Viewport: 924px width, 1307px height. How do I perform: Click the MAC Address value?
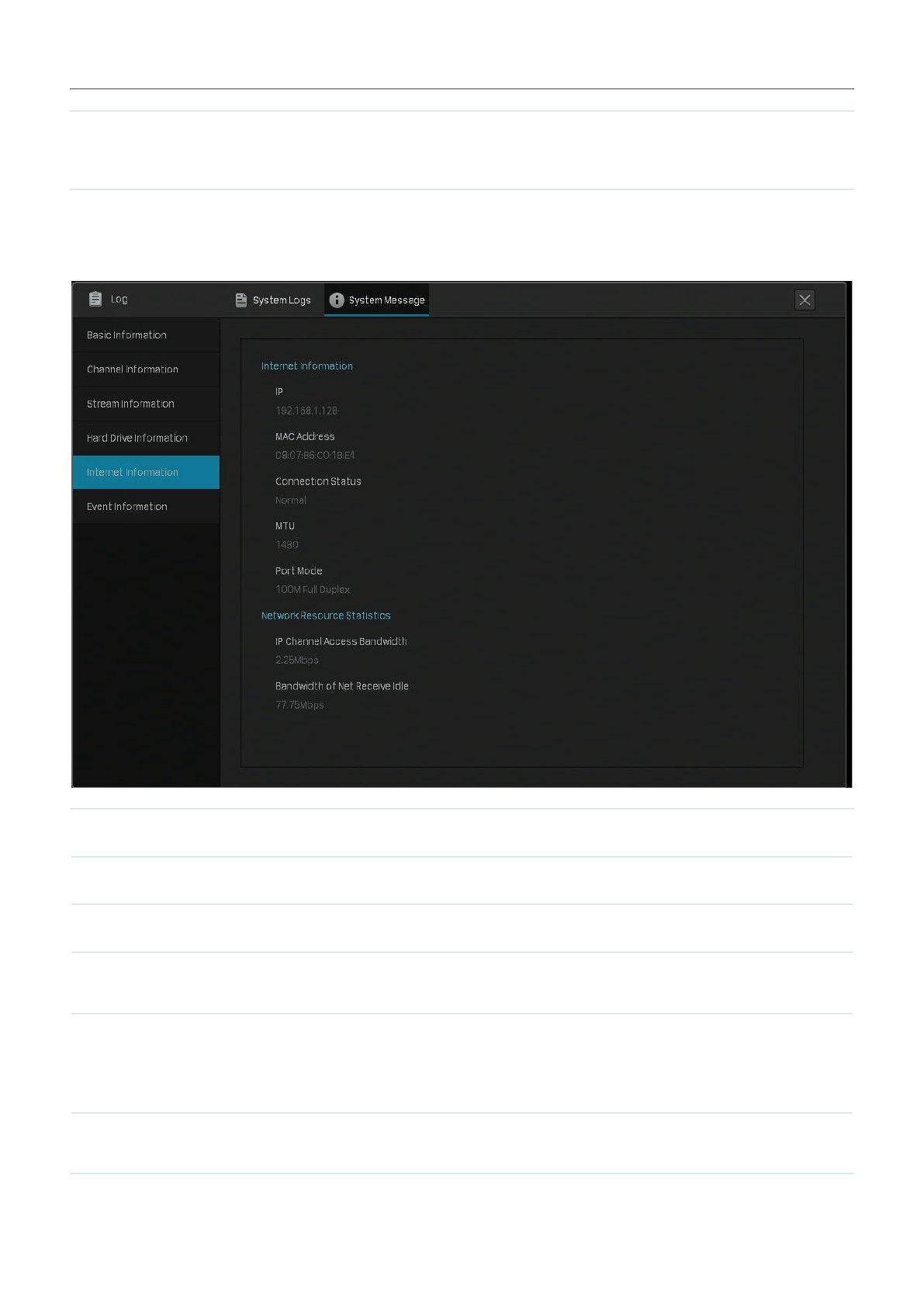pyautogui.click(x=314, y=456)
